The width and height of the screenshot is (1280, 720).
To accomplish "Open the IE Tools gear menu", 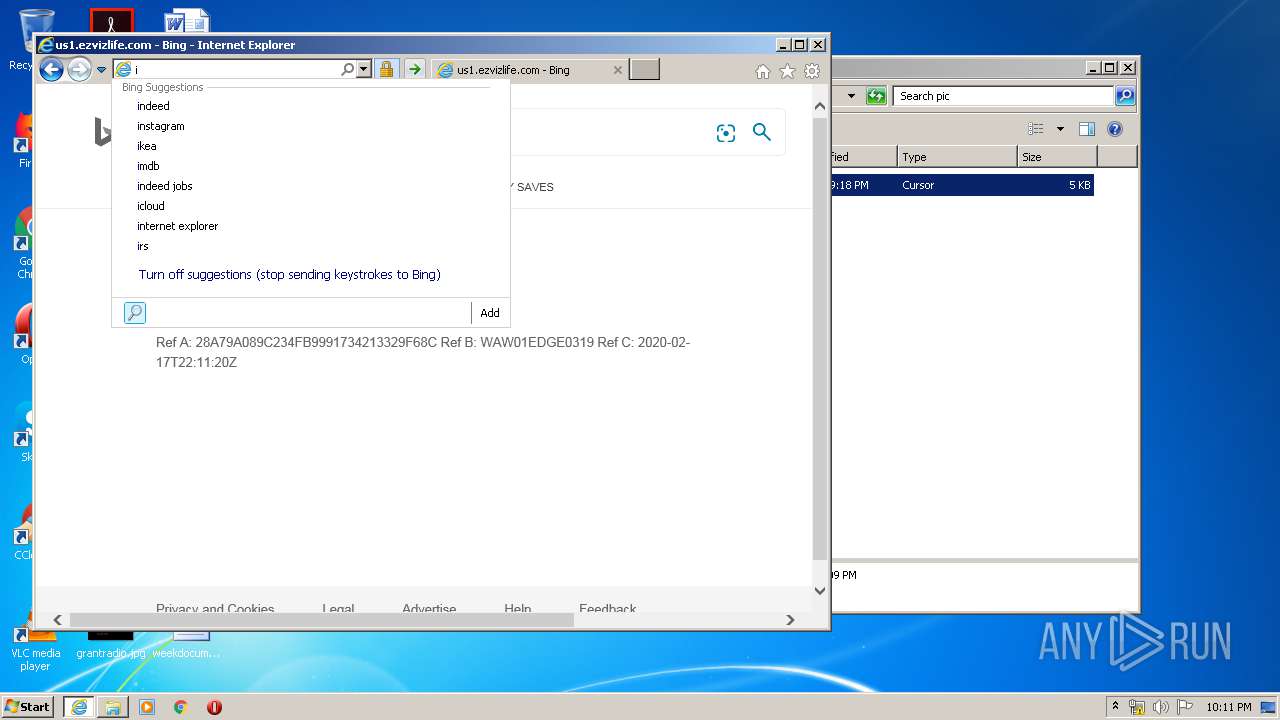I will coord(812,71).
